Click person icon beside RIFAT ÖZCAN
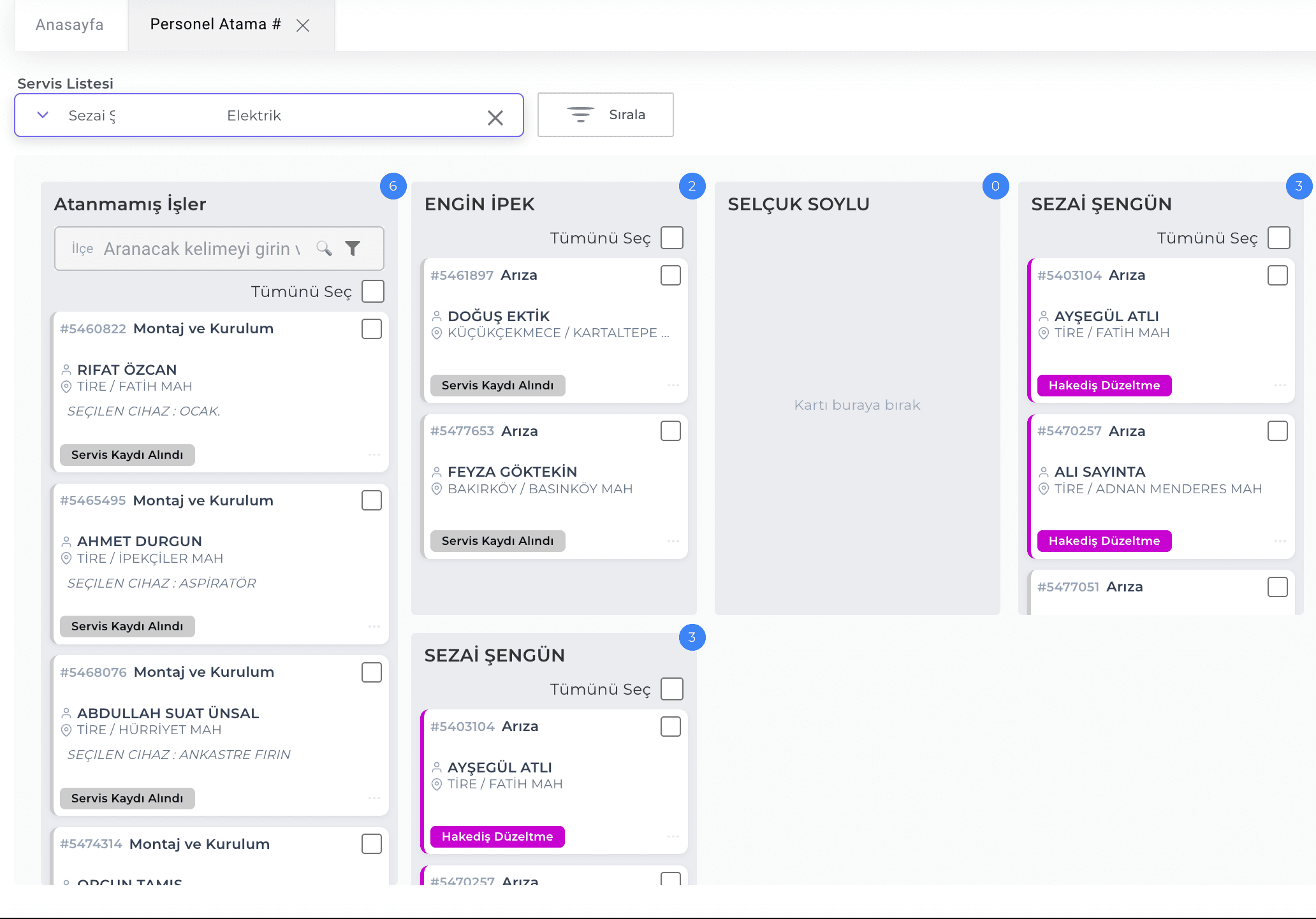The image size is (1316, 919). [66, 370]
